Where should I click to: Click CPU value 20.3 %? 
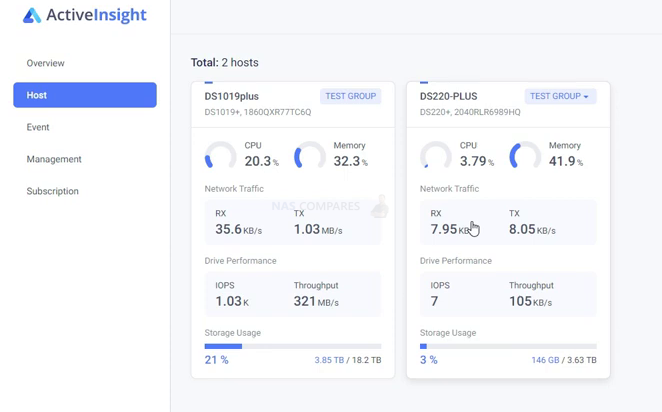pyautogui.click(x=262, y=161)
